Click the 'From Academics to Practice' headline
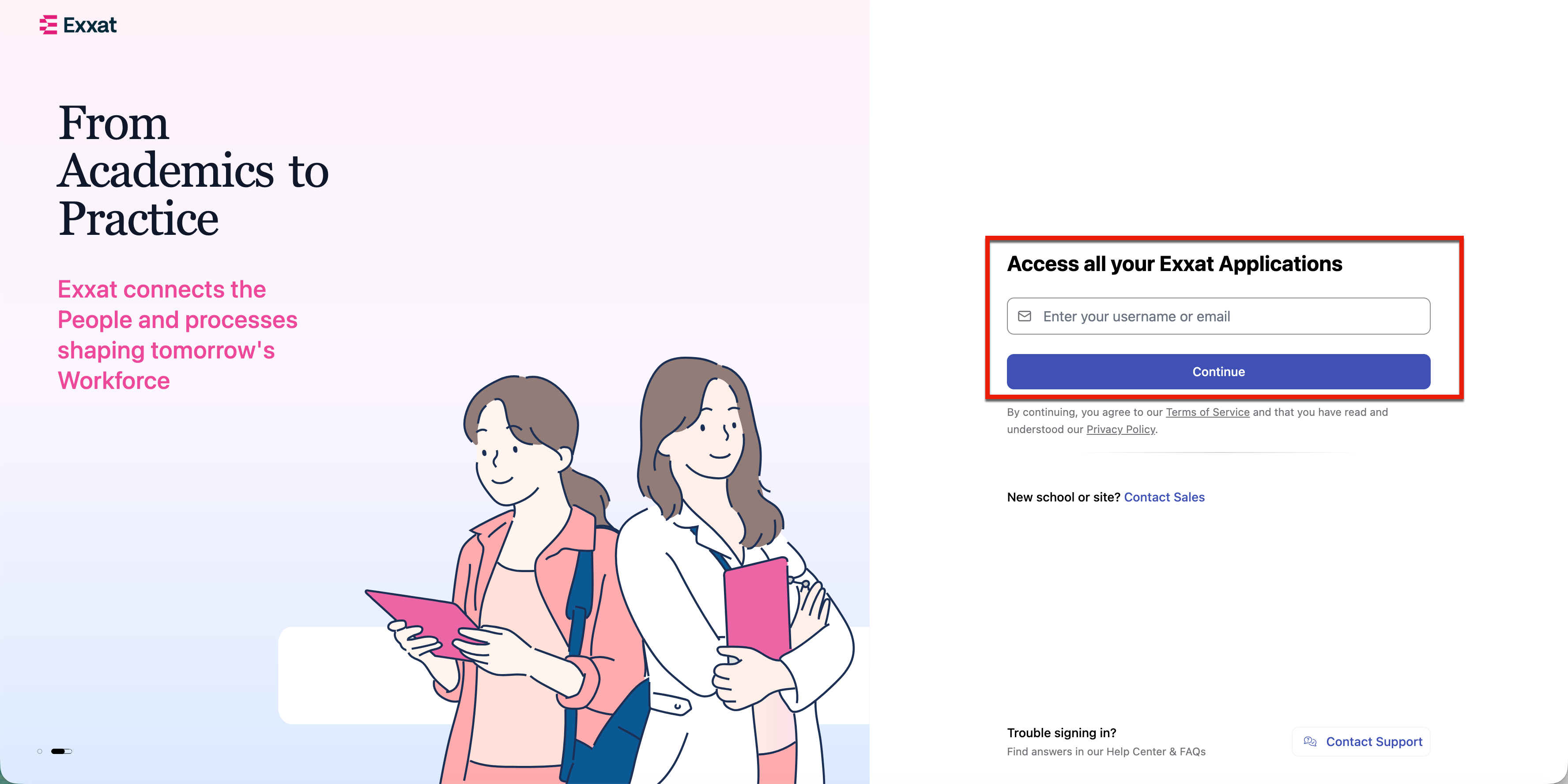1568x784 pixels. pos(193,170)
